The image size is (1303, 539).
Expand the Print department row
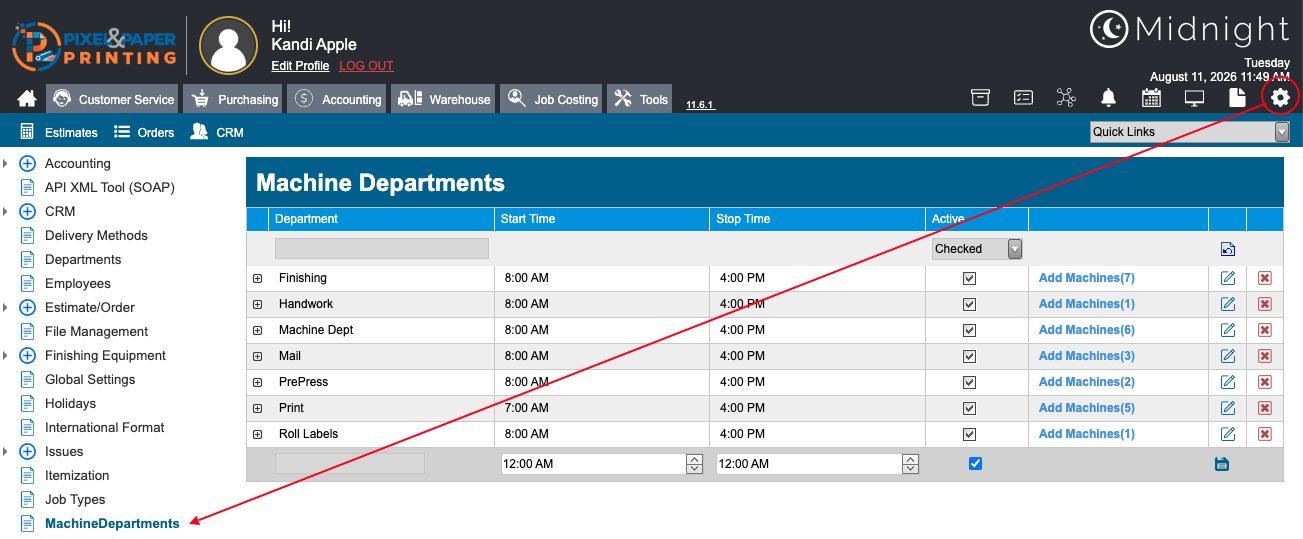point(257,408)
